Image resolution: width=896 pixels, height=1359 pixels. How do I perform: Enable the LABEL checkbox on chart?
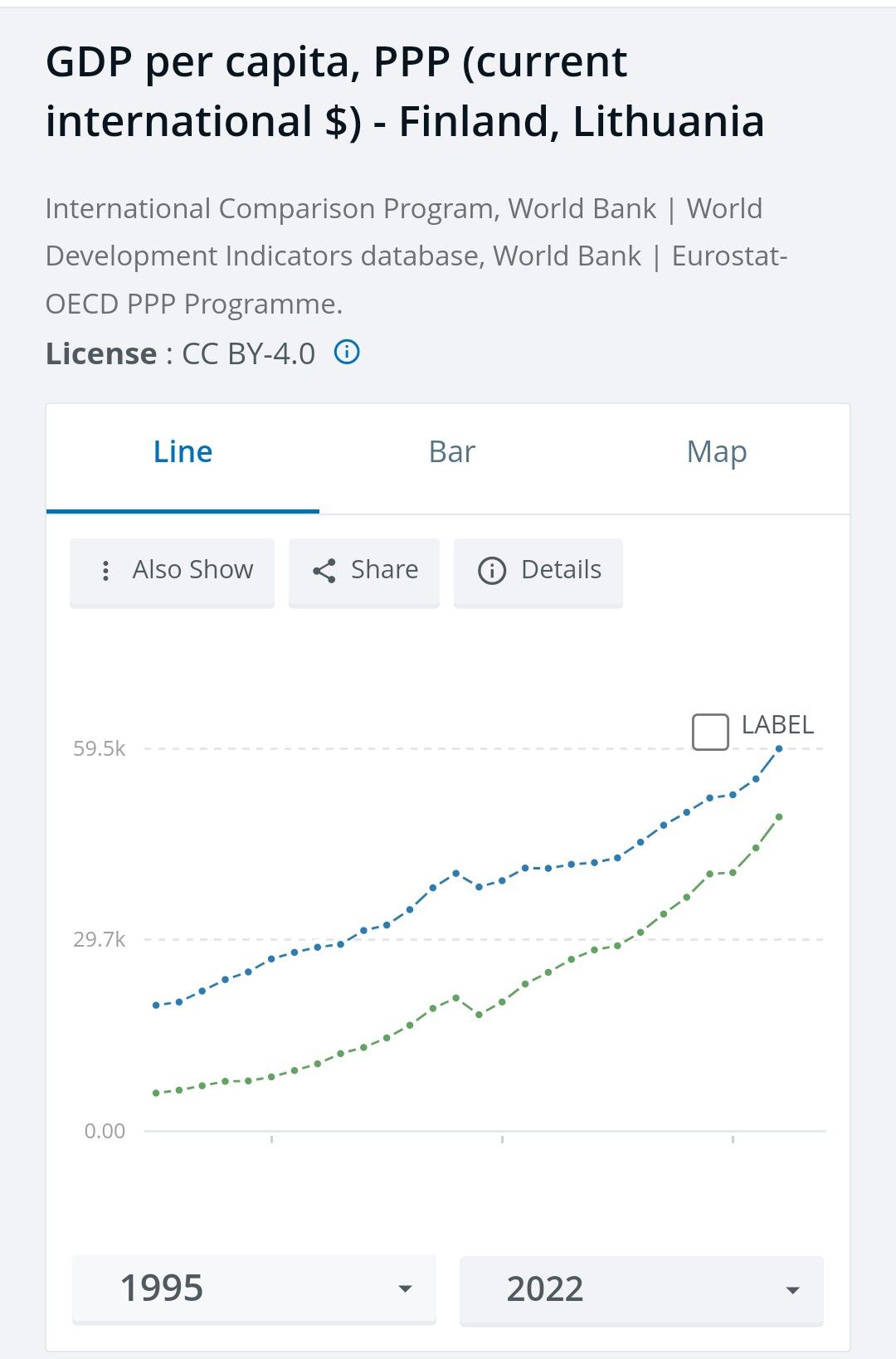pos(710,731)
